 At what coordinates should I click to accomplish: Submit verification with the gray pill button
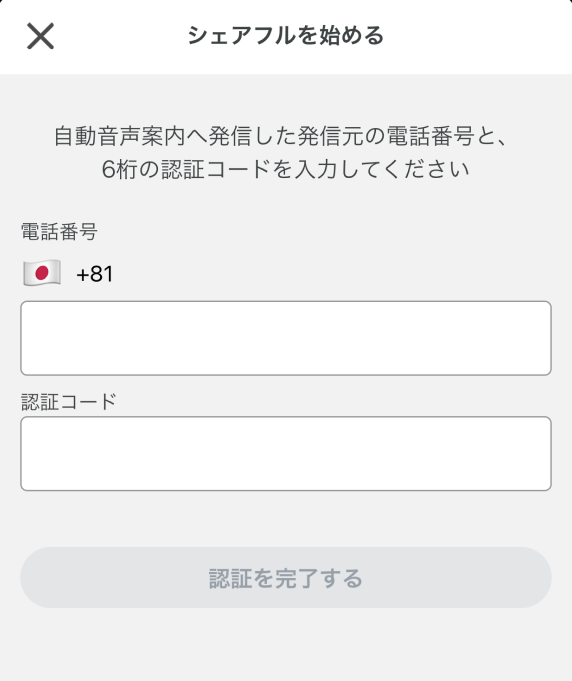point(286,577)
